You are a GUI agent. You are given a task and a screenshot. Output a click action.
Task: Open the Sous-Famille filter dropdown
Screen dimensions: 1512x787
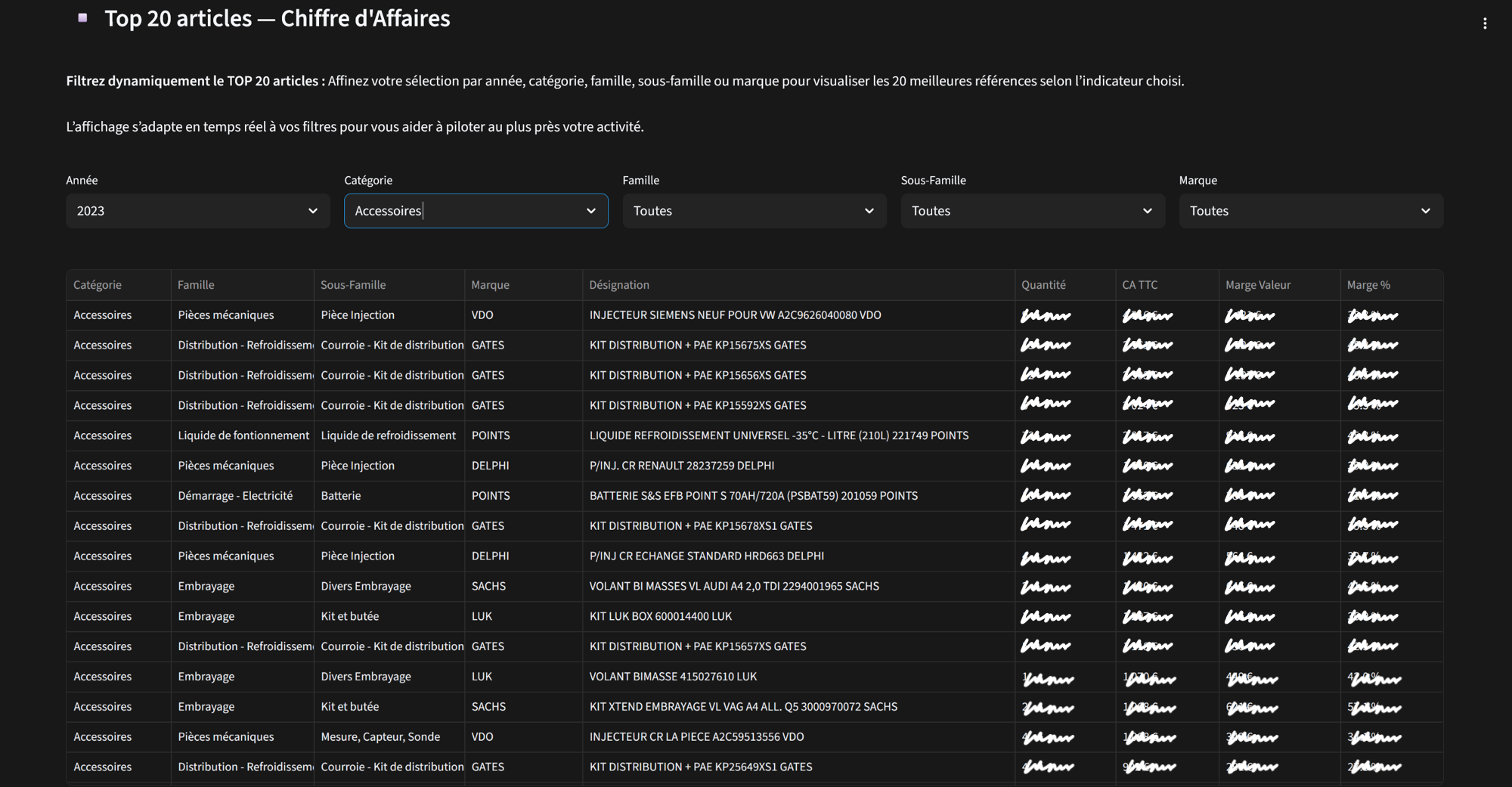tap(1032, 211)
